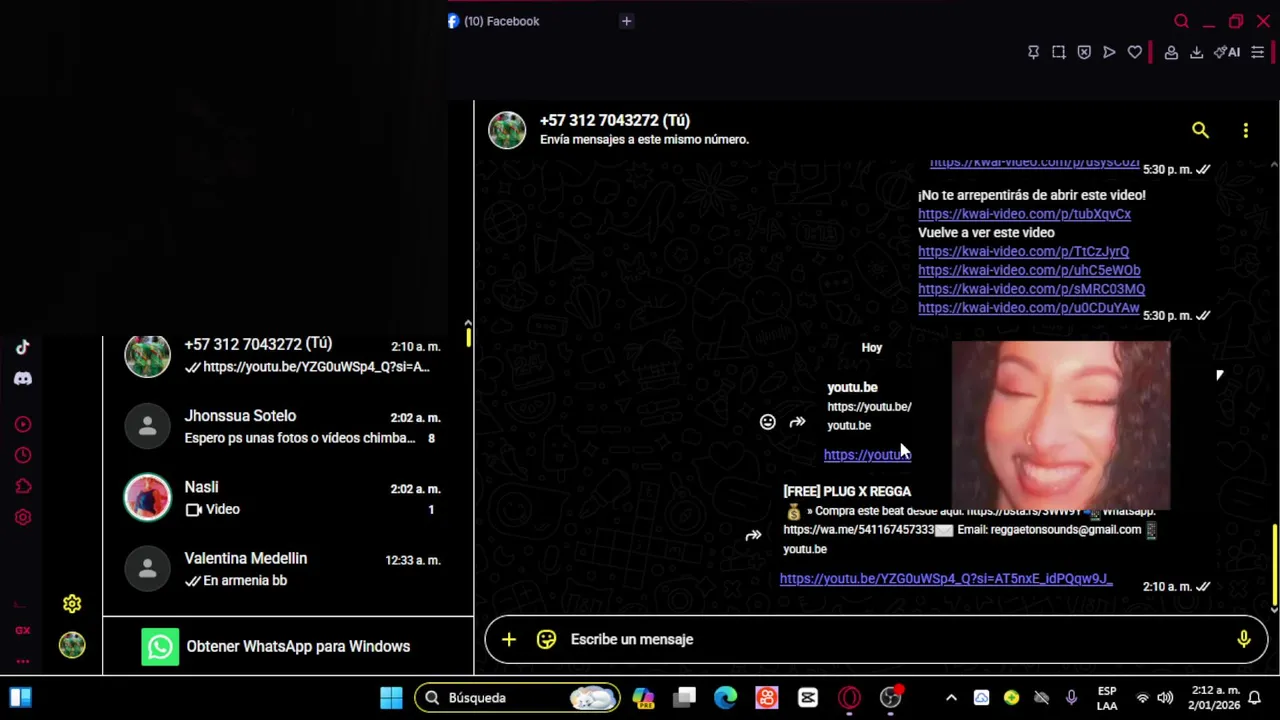Open kwai-video.com/p/TtCzJyrQ link
The width and height of the screenshot is (1280, 720).
pos(1023,252)
